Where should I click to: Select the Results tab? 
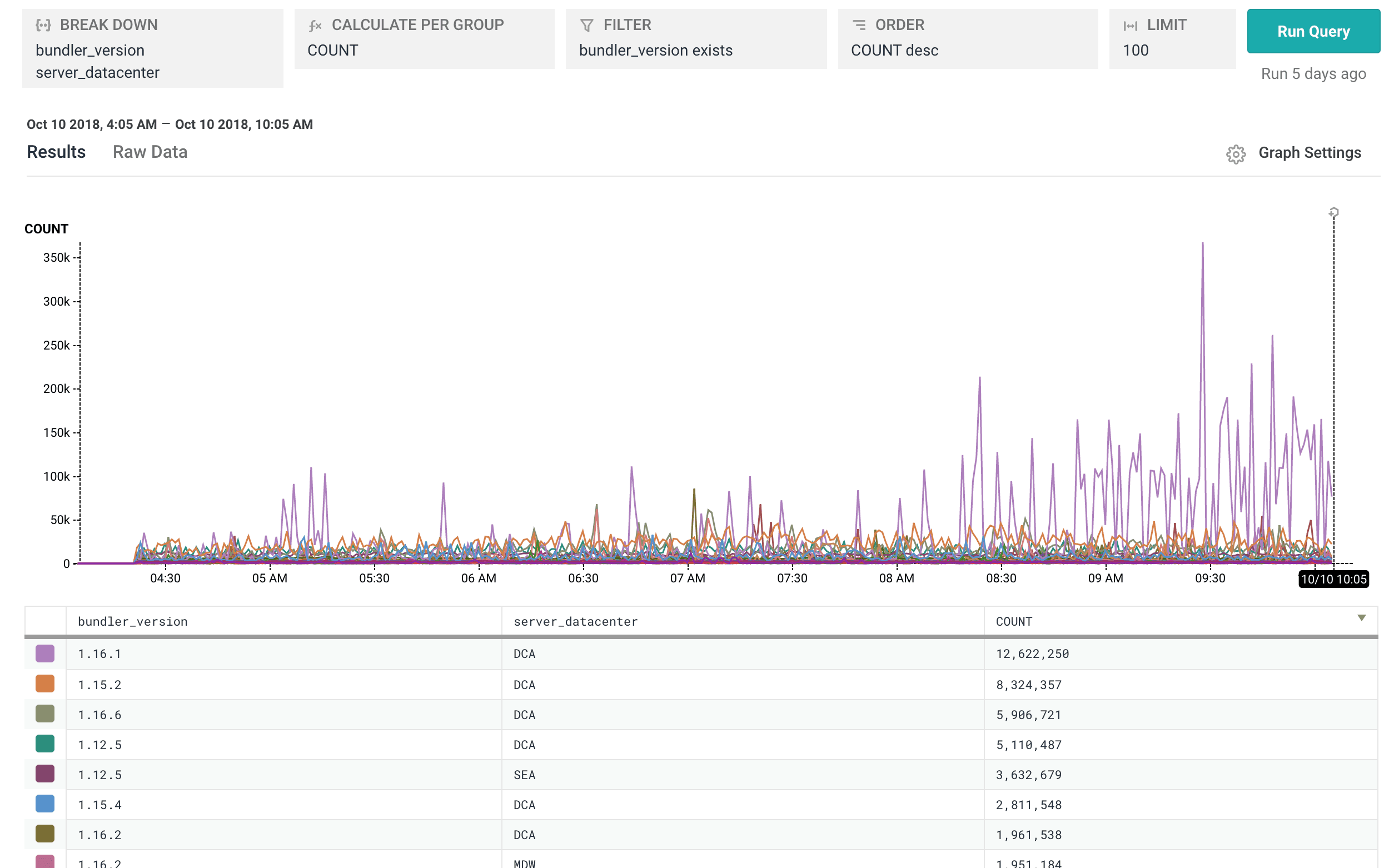(x=56, y=152)
